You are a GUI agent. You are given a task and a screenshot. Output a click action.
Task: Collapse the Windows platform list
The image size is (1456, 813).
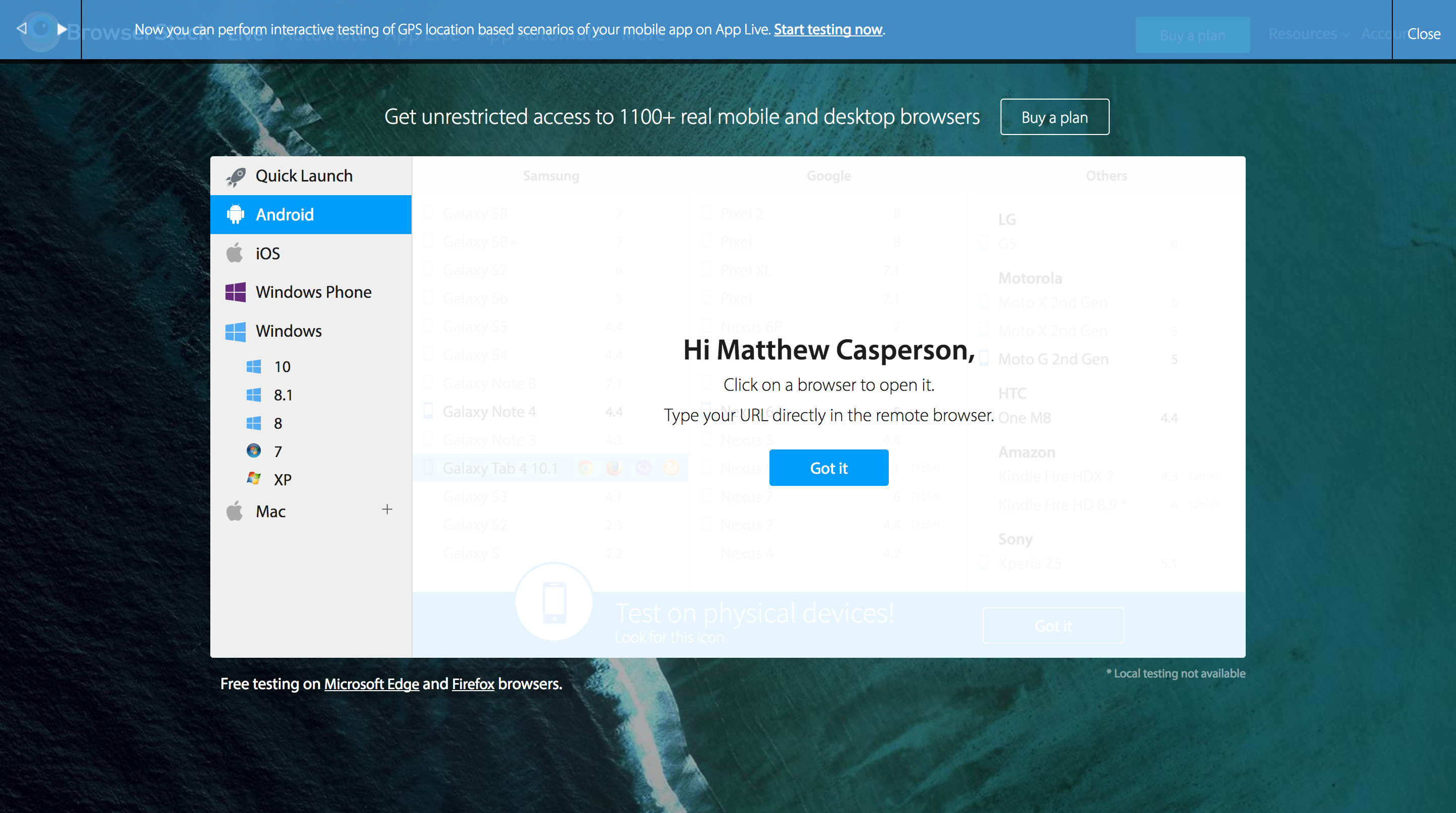click(x=288, y=331)
